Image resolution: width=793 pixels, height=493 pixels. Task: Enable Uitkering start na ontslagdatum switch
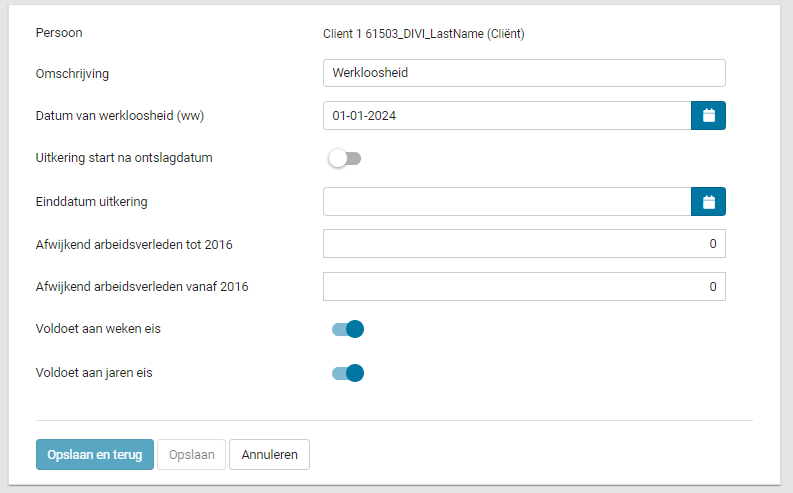346,158
